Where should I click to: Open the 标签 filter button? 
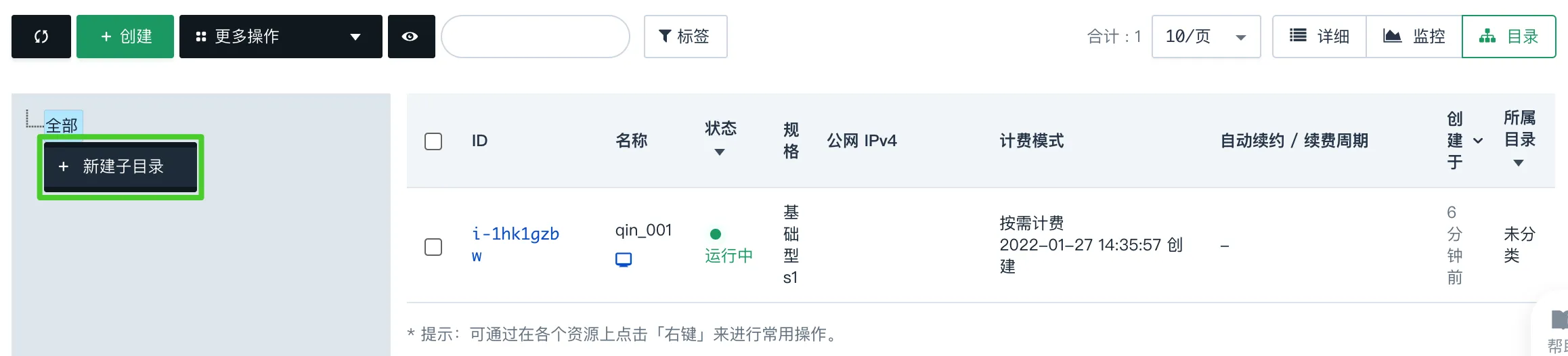pyautogui.click(x=685, y=37)
